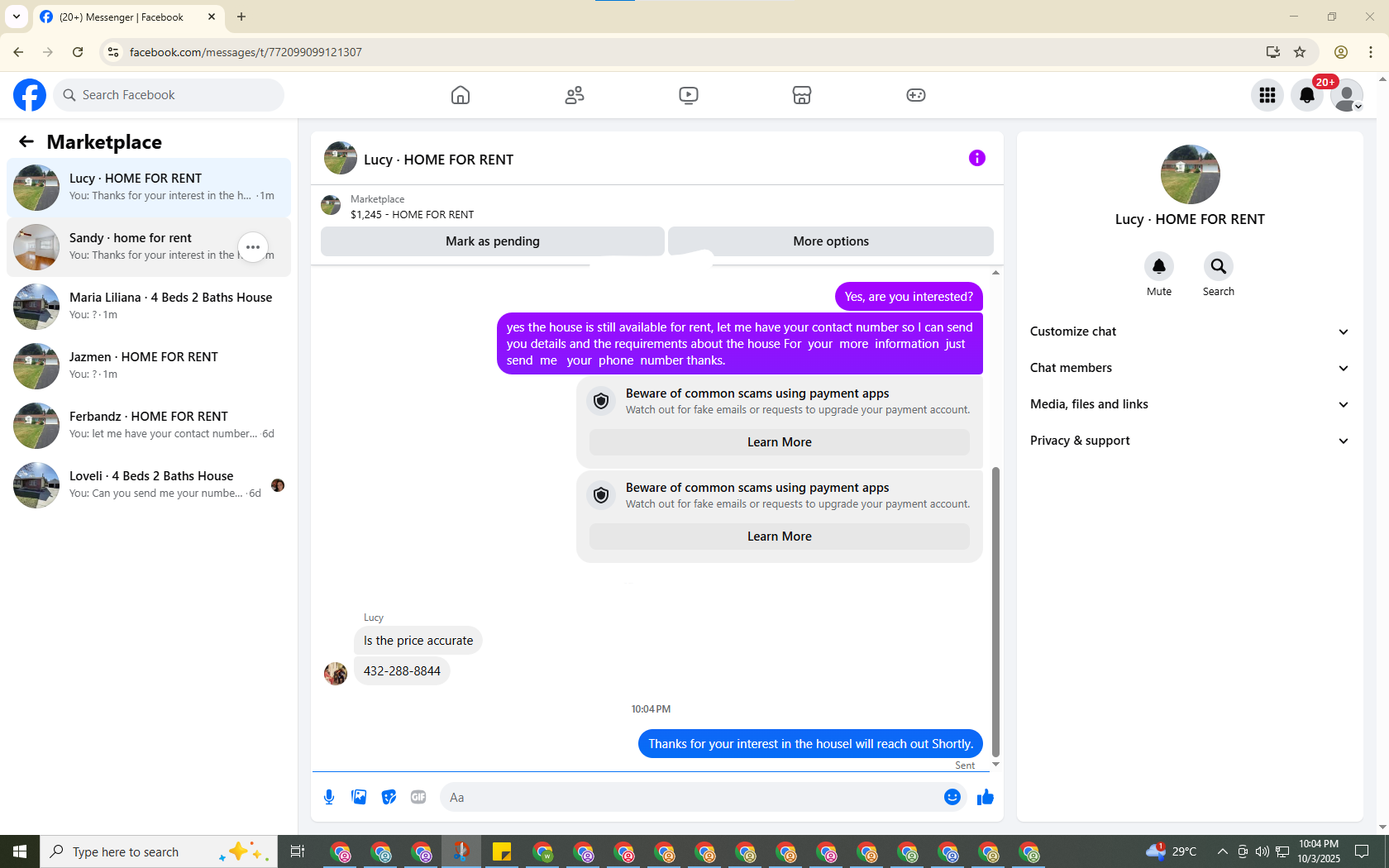
Task: Click the back arrow beside Marketplace
Action: tap(26, 141)
